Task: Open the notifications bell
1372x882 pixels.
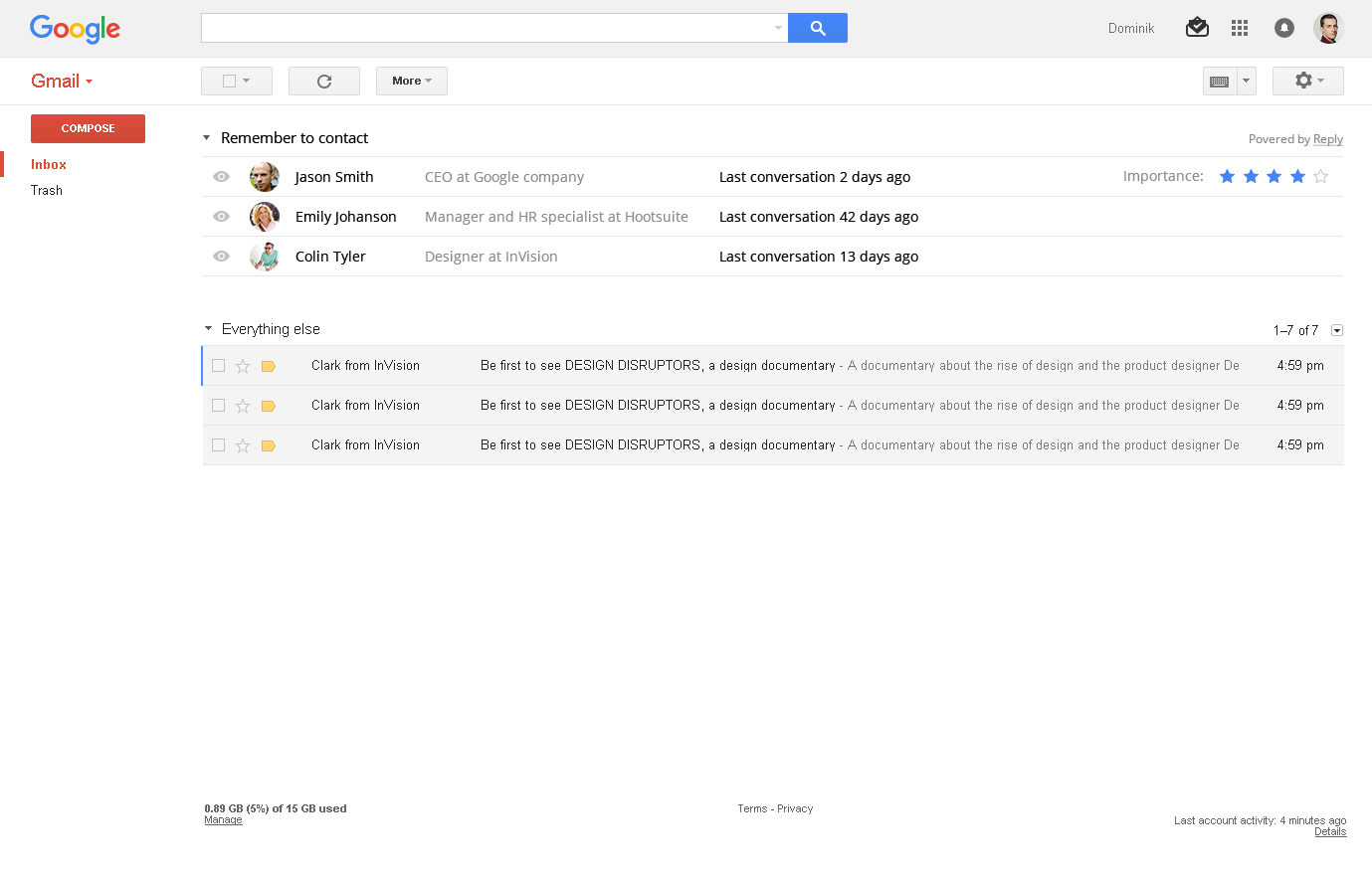Action: pos(1284,28)
